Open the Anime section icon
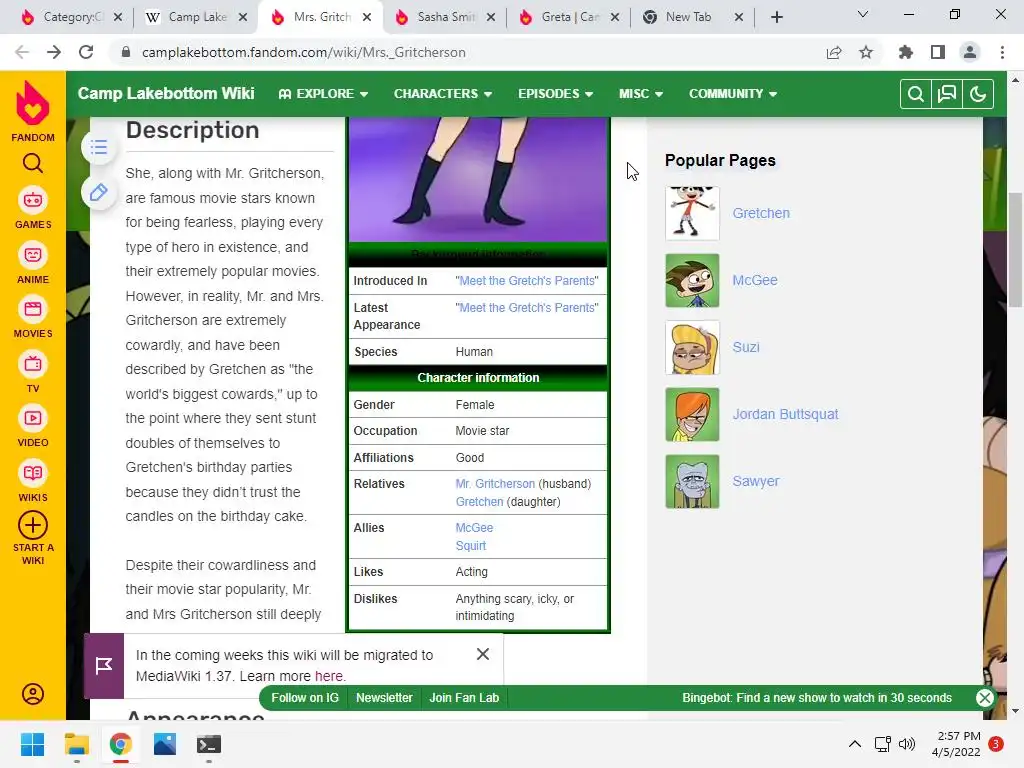 [x=33, y=255]
